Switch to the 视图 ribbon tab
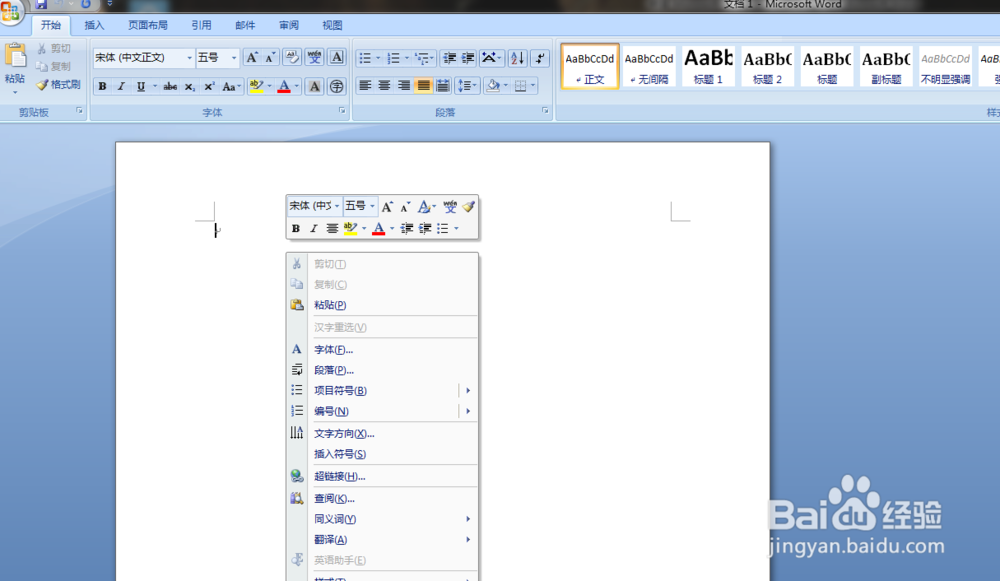This screenshot has height=581, width=1000. [x=332, y=26]
